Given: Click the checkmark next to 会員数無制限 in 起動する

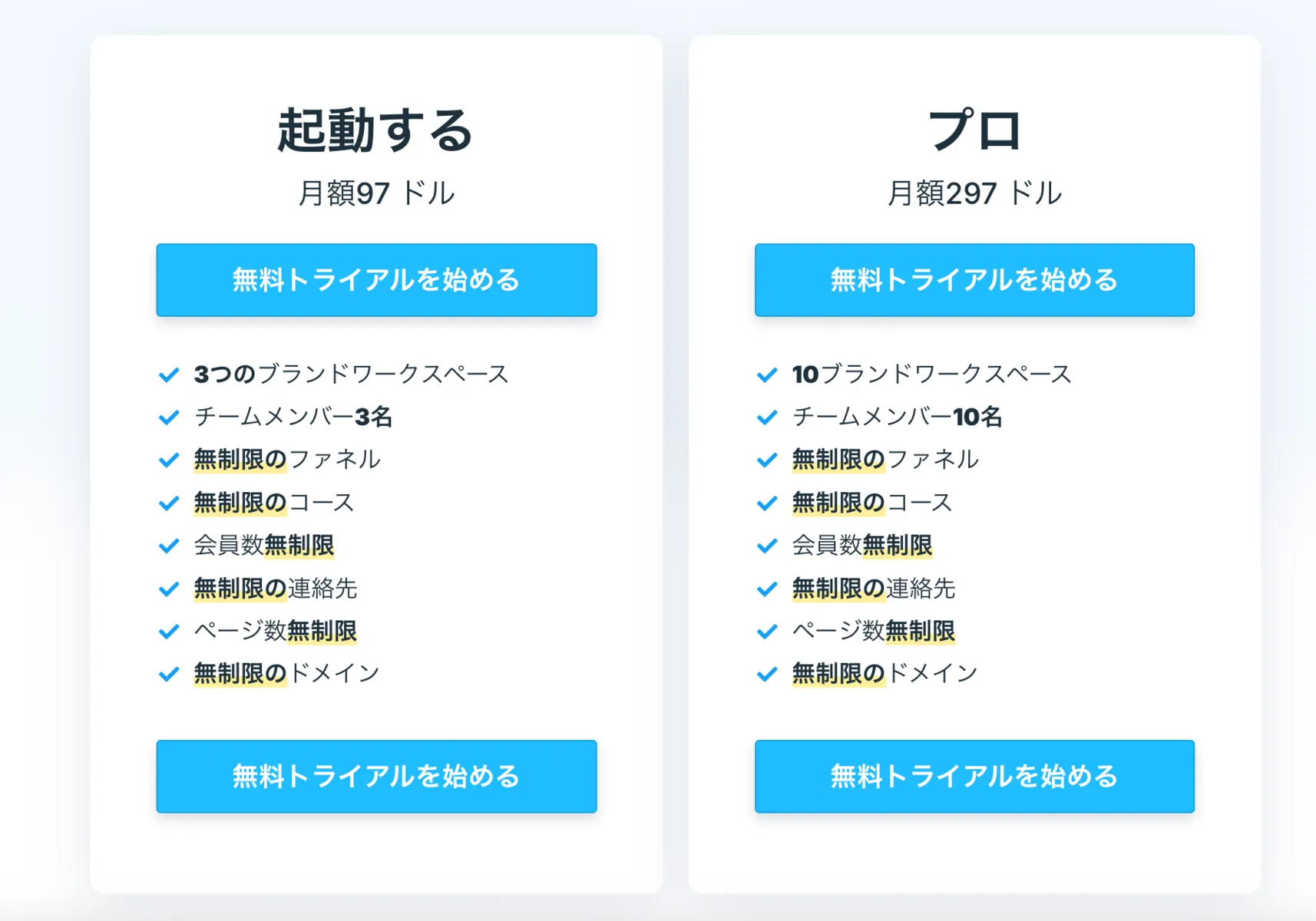Looking at the screenshot, I should click(168, 546).
